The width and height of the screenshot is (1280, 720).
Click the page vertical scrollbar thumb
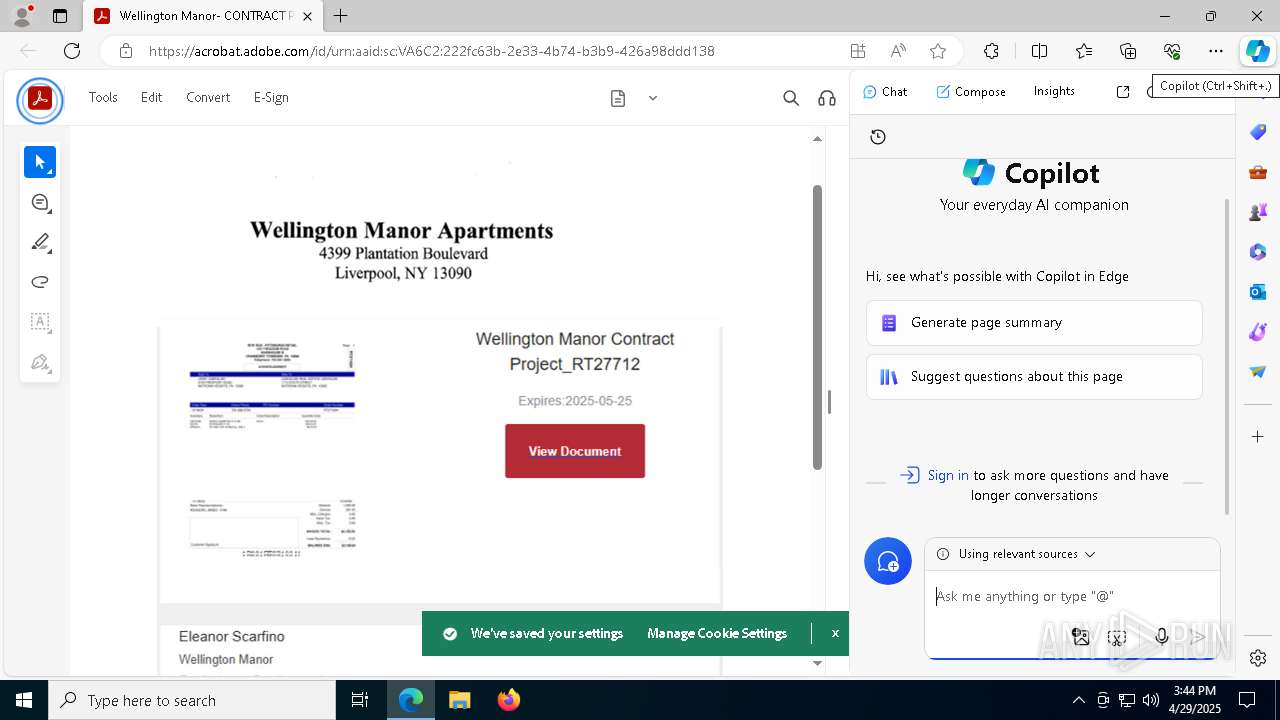(x=817, y=328)
